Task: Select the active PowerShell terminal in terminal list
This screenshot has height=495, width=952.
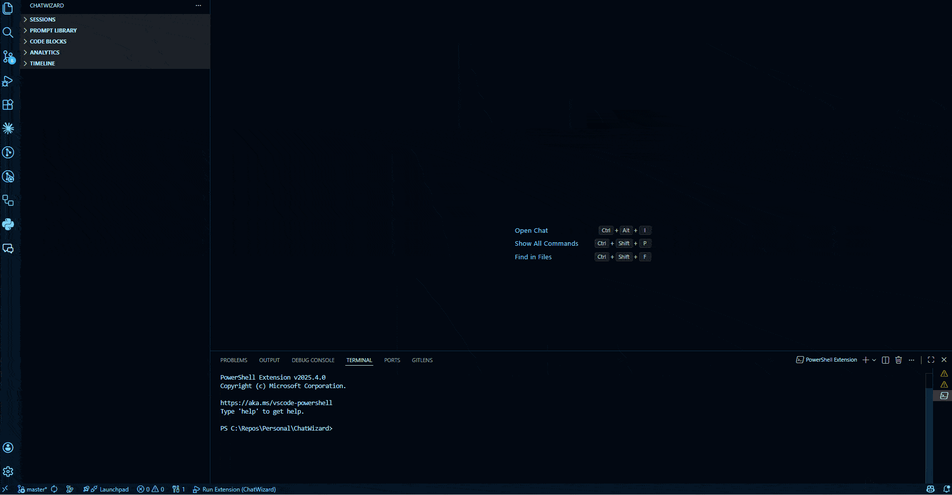Action: coord(944,395)
